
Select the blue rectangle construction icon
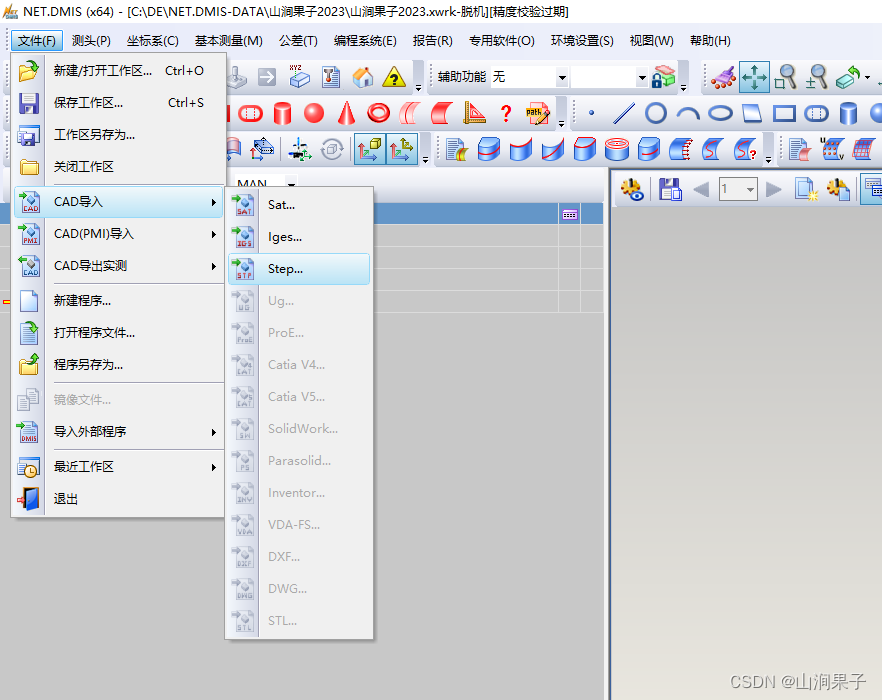click(784, 114)
